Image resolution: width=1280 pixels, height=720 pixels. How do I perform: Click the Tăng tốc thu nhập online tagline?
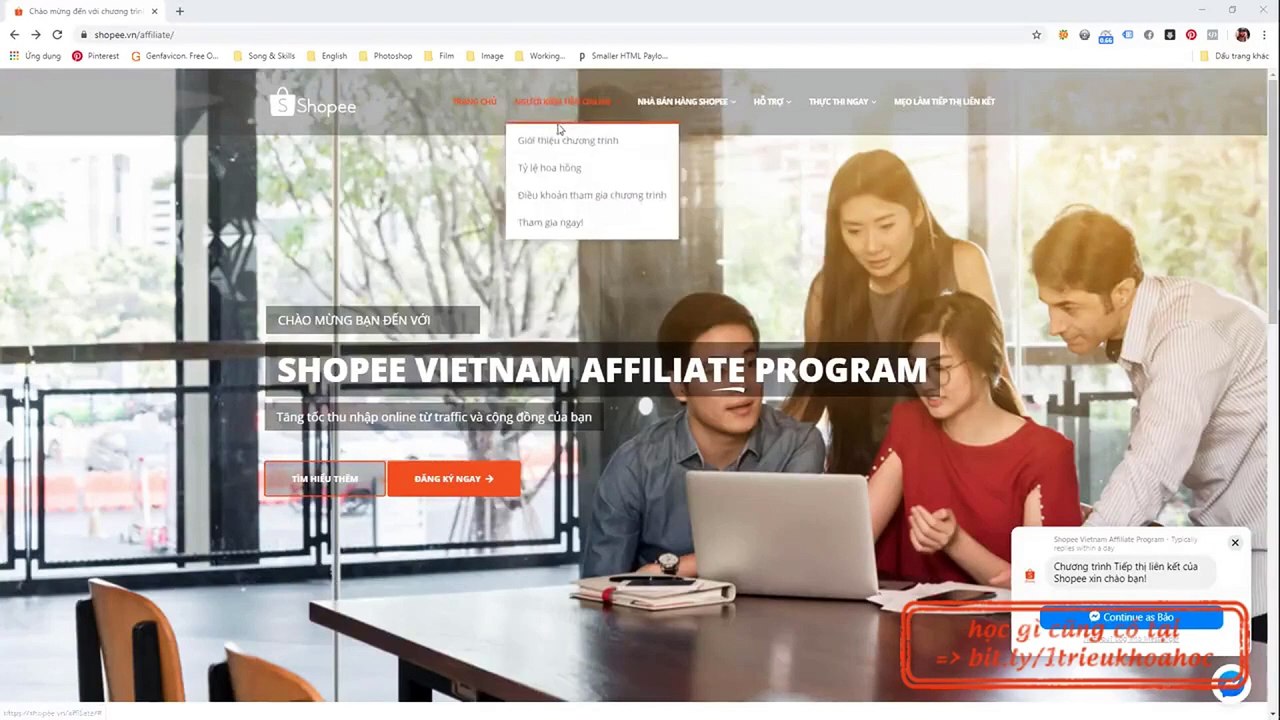434,417
